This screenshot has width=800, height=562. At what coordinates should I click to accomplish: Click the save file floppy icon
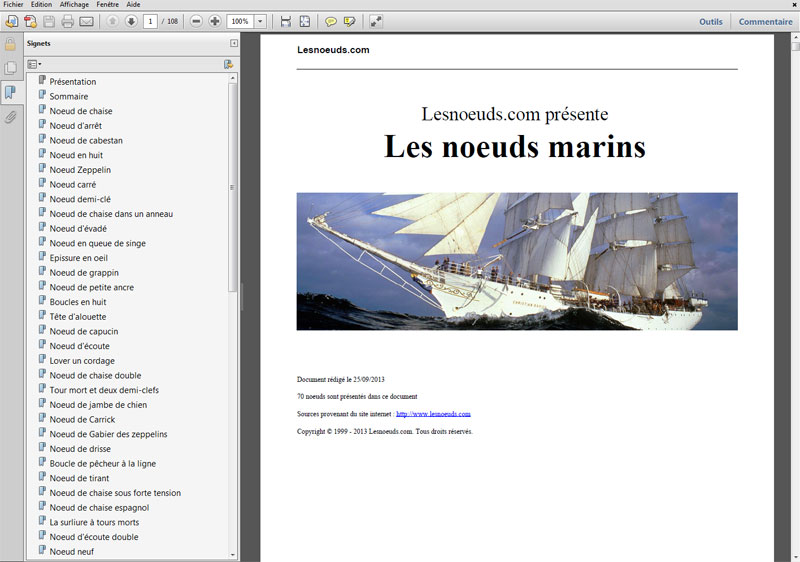click(49, 21)
